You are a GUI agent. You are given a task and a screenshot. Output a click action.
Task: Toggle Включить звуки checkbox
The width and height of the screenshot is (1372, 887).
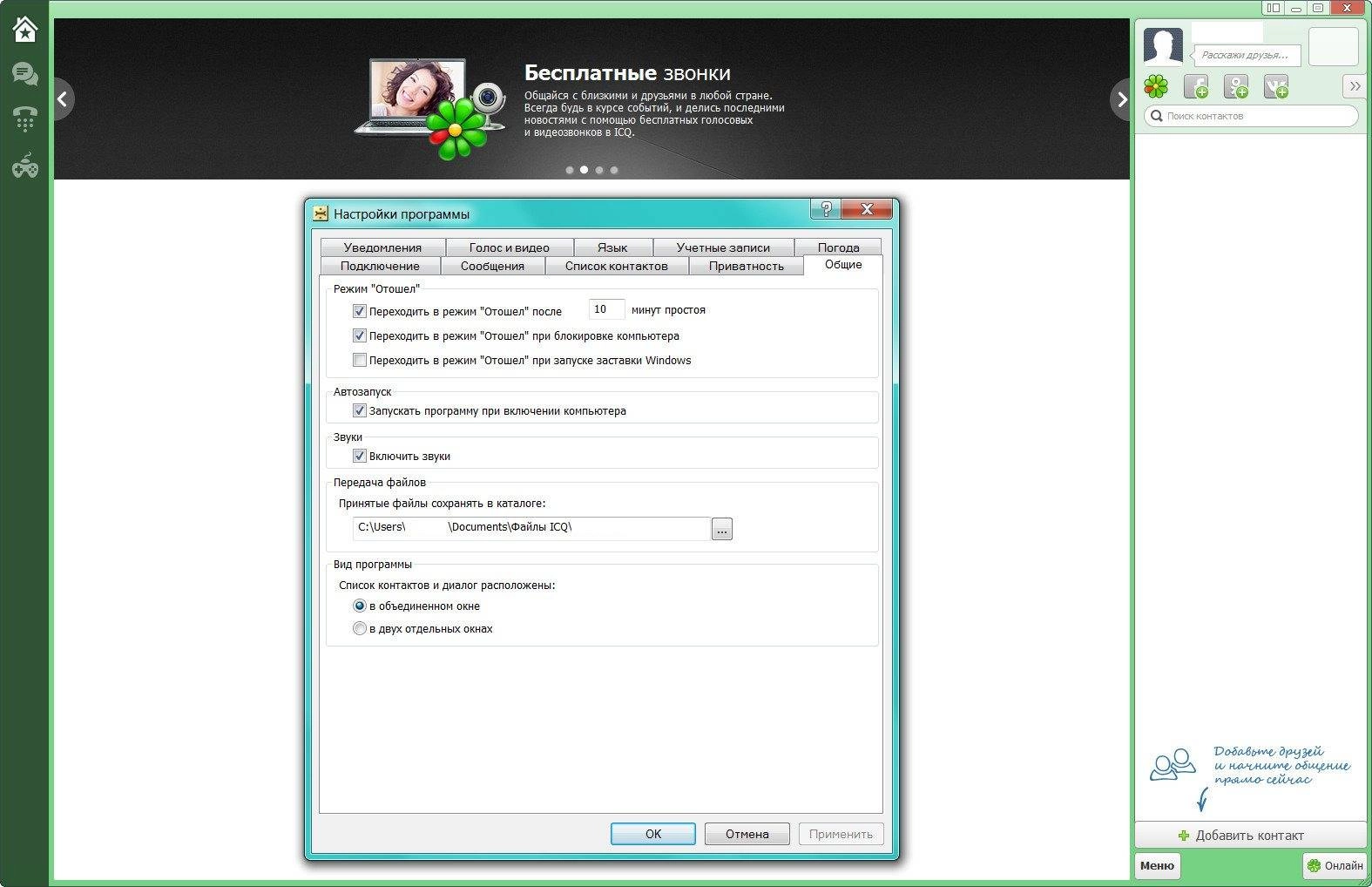point(359,456)
